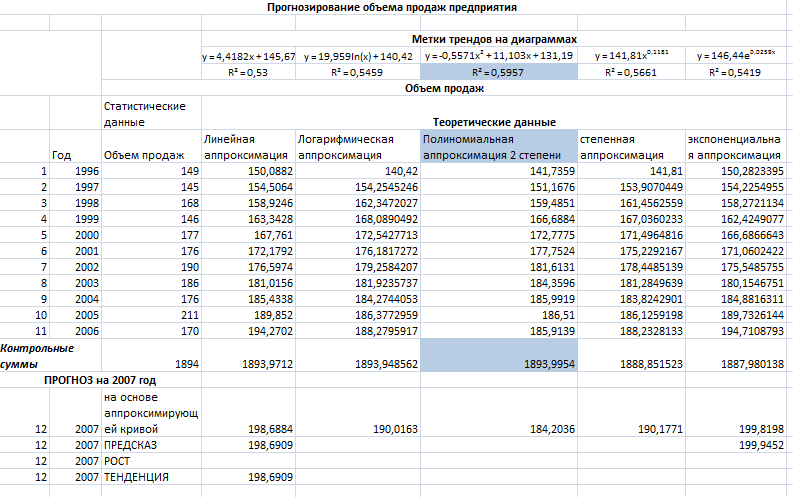Click polynomial value 177,7524
The image size is (793, 497).
pos(552,251)
